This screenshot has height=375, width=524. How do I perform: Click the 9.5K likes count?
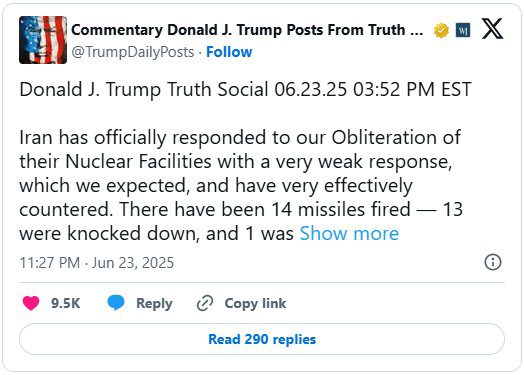[x=66, y=303]
